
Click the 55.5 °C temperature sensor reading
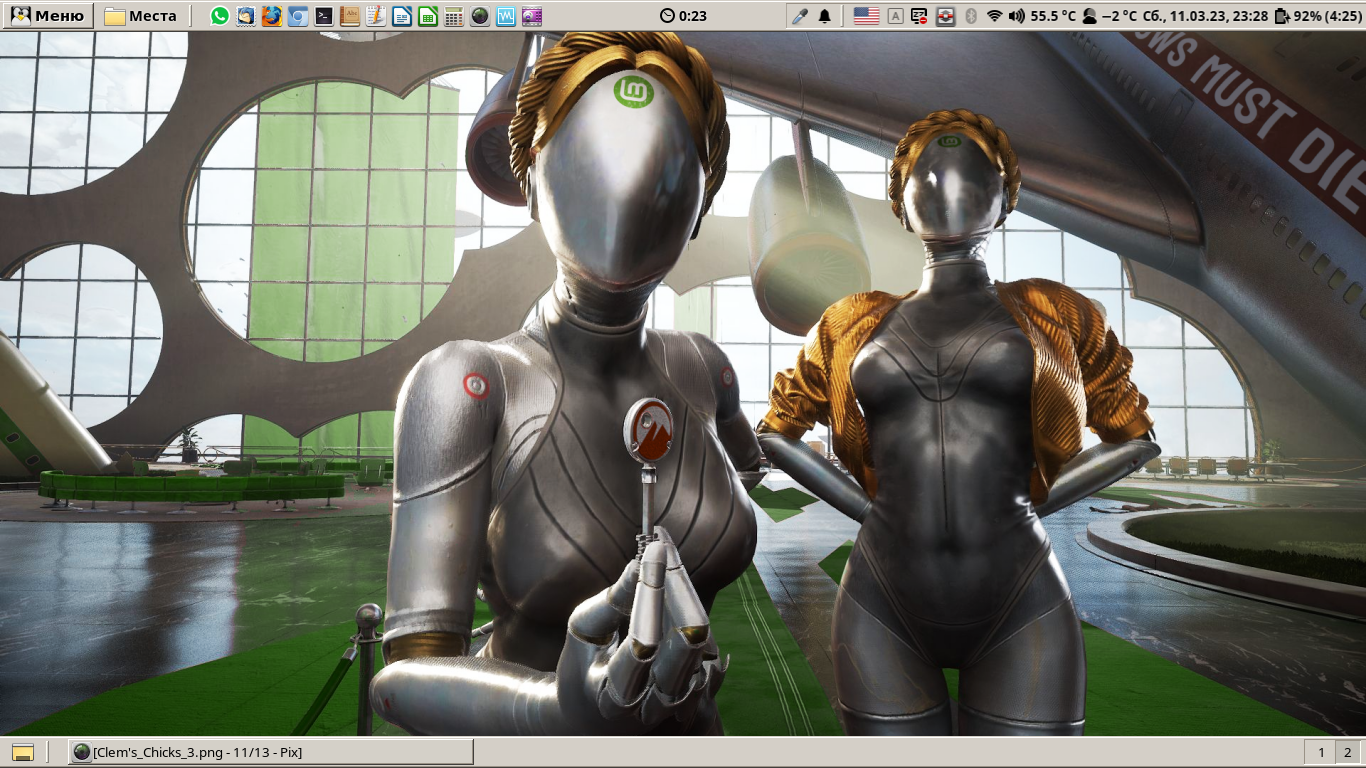pyautogui.click(x=1053, y=16)
